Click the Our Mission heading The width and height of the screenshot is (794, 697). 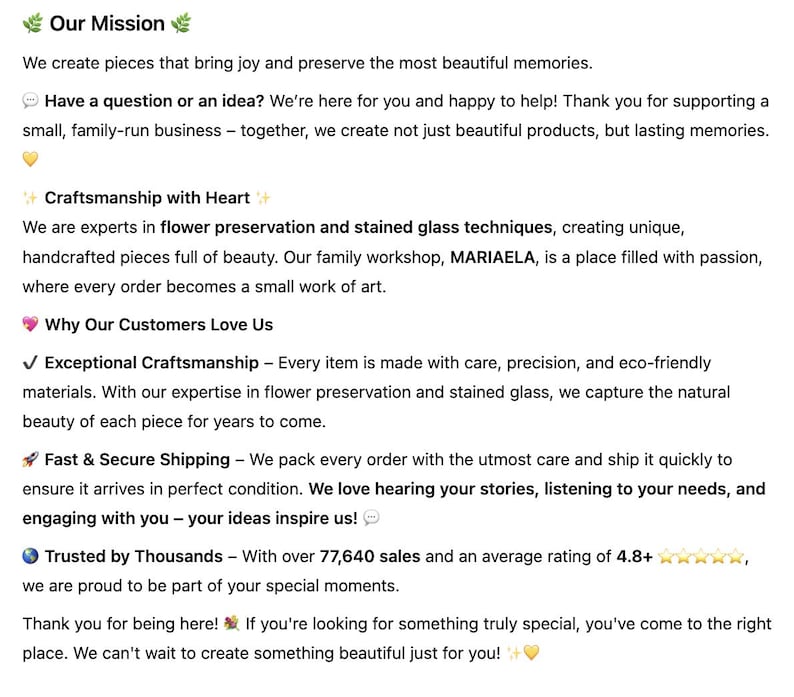tap(107, 23)
